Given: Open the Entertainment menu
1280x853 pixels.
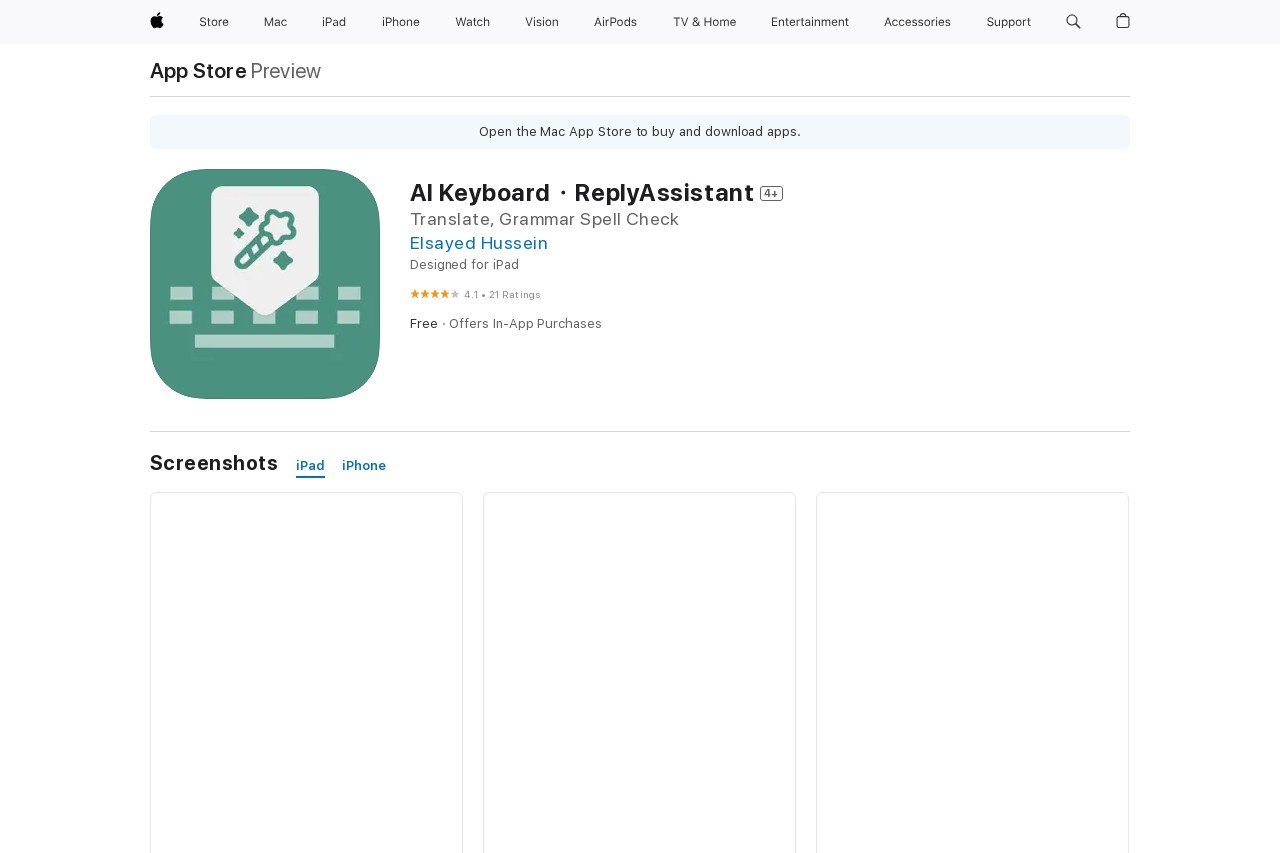Looking at the screenshot, I should [810, 22].
